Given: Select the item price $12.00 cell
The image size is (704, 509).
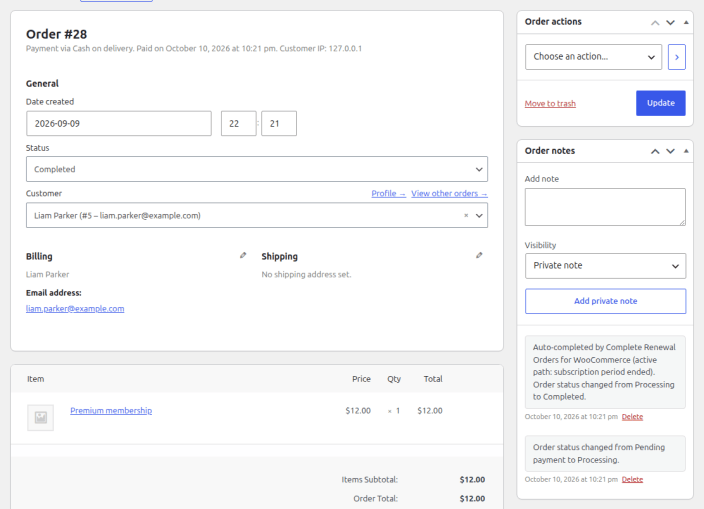Looking at the screenshot, I should coord(358,411).
